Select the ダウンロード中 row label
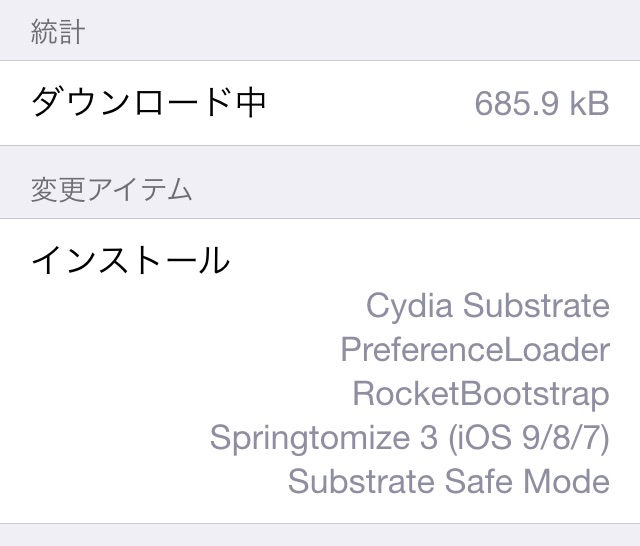Image resolution: width=640 pixels, height=546 pixels. (149, 103)
